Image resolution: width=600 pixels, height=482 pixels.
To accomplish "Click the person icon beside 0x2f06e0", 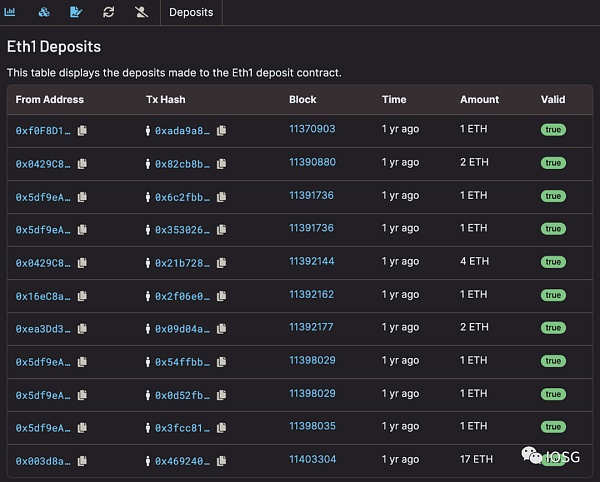I will 148,296.
